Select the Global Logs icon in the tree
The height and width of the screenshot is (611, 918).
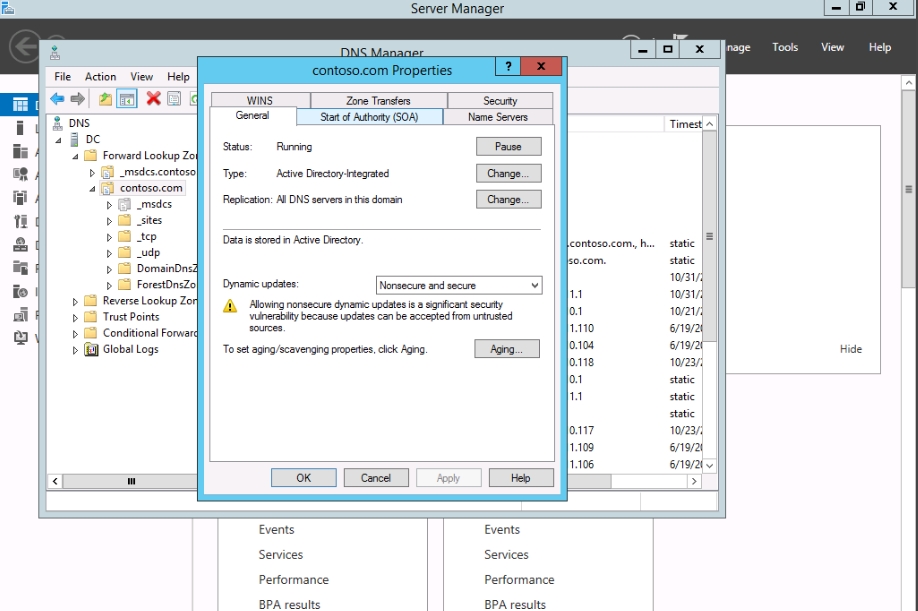coord(91,349)
